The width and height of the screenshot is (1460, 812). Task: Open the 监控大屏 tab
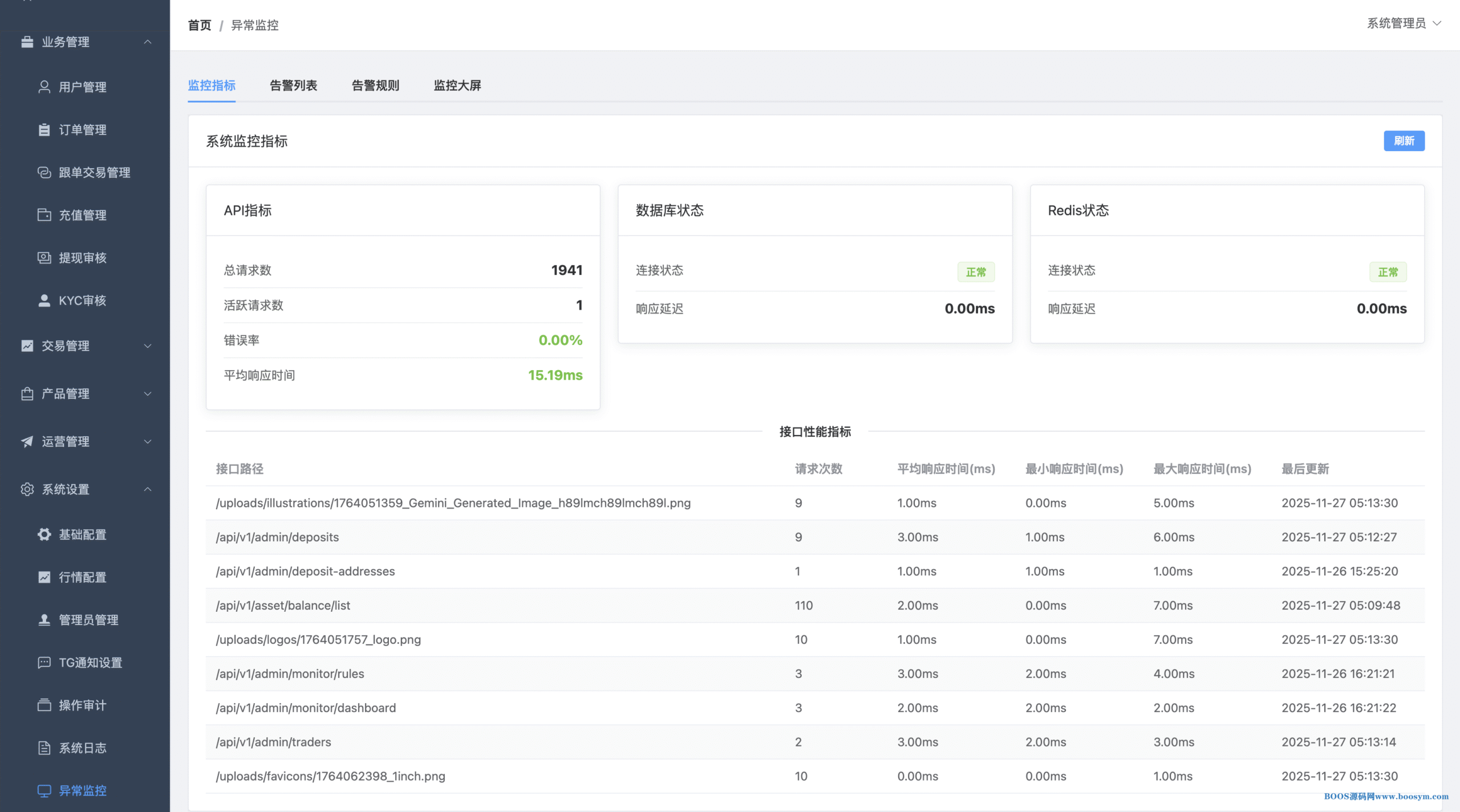pyautogui.click(x=457, y=86)
